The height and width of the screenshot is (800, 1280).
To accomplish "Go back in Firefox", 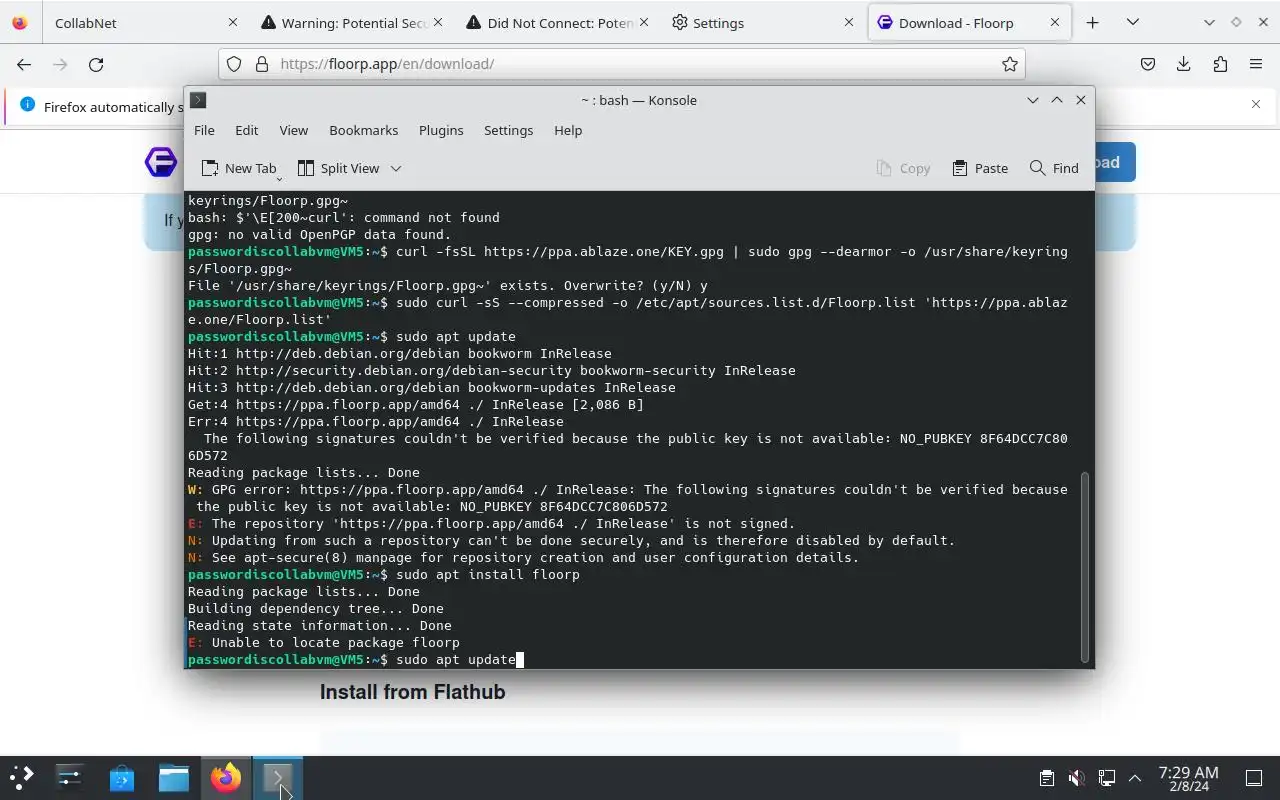I will (24, 64).
